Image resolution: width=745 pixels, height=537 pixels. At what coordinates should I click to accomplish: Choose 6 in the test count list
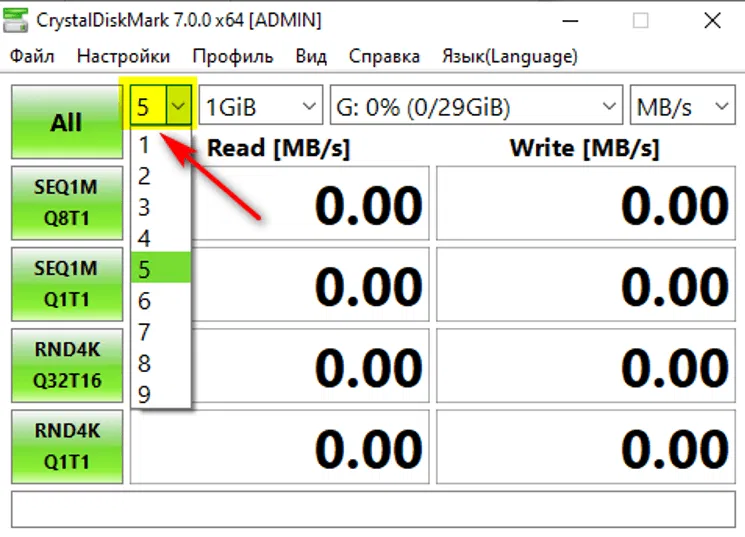161,300
